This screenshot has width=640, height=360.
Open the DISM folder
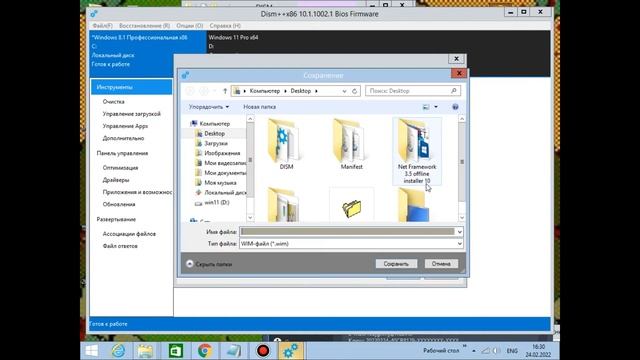[x=286, y=144]
